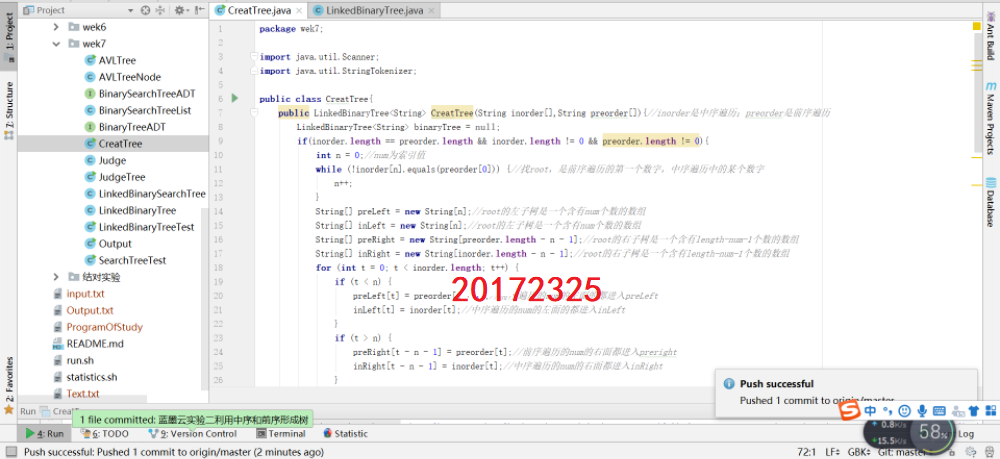Click the cursor position 72:1 indicator
1000x459 pixels.
click(807, 452)
